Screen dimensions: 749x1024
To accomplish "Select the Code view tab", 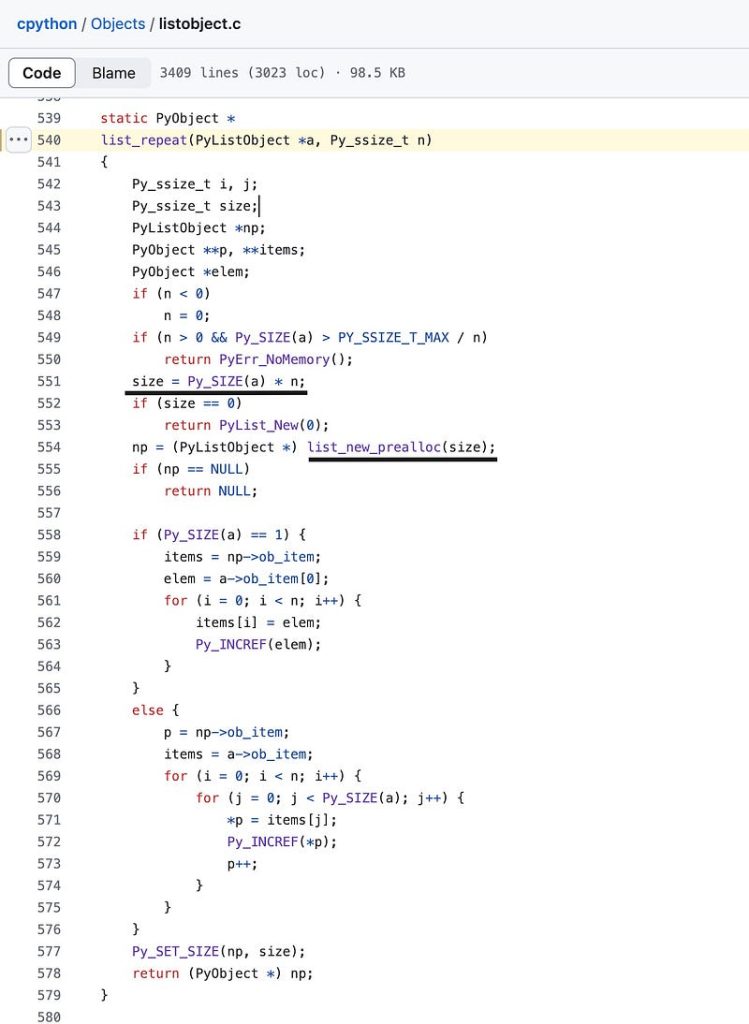I will coord(42,73).
